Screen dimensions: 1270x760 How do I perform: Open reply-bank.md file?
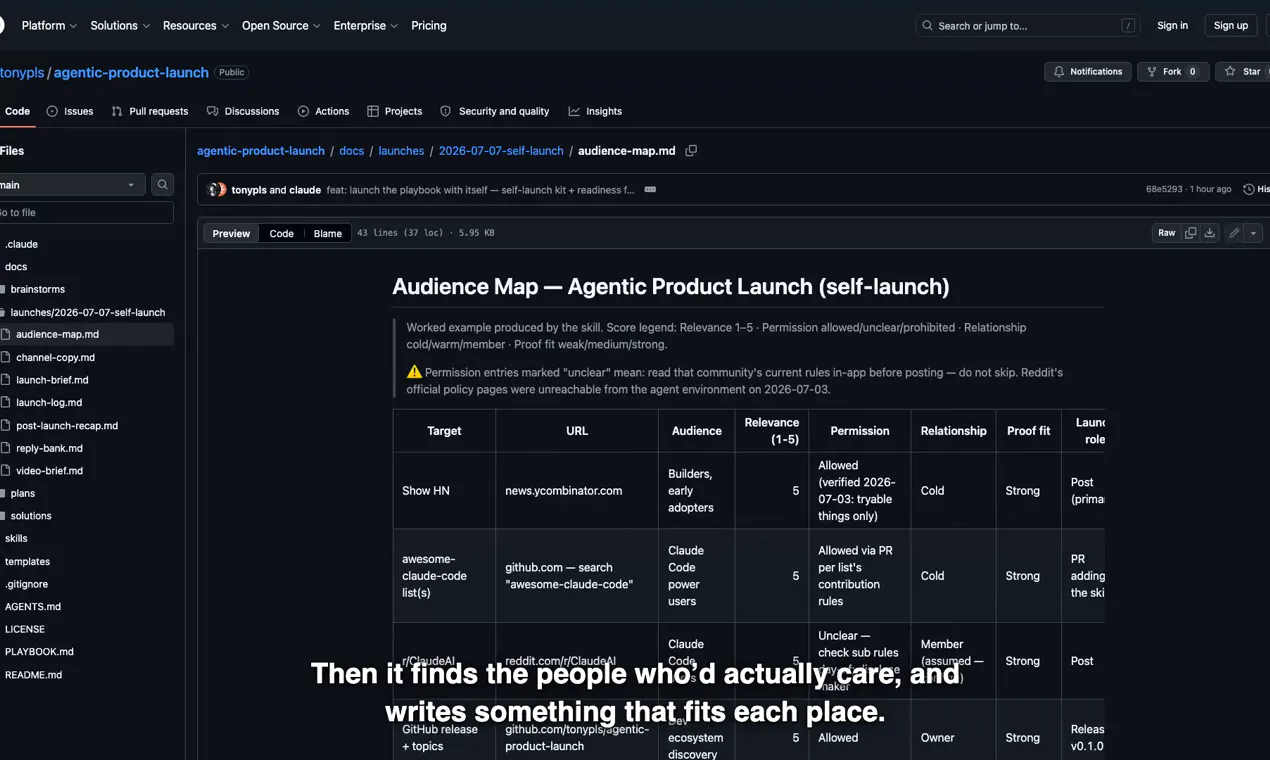(49, 448)
